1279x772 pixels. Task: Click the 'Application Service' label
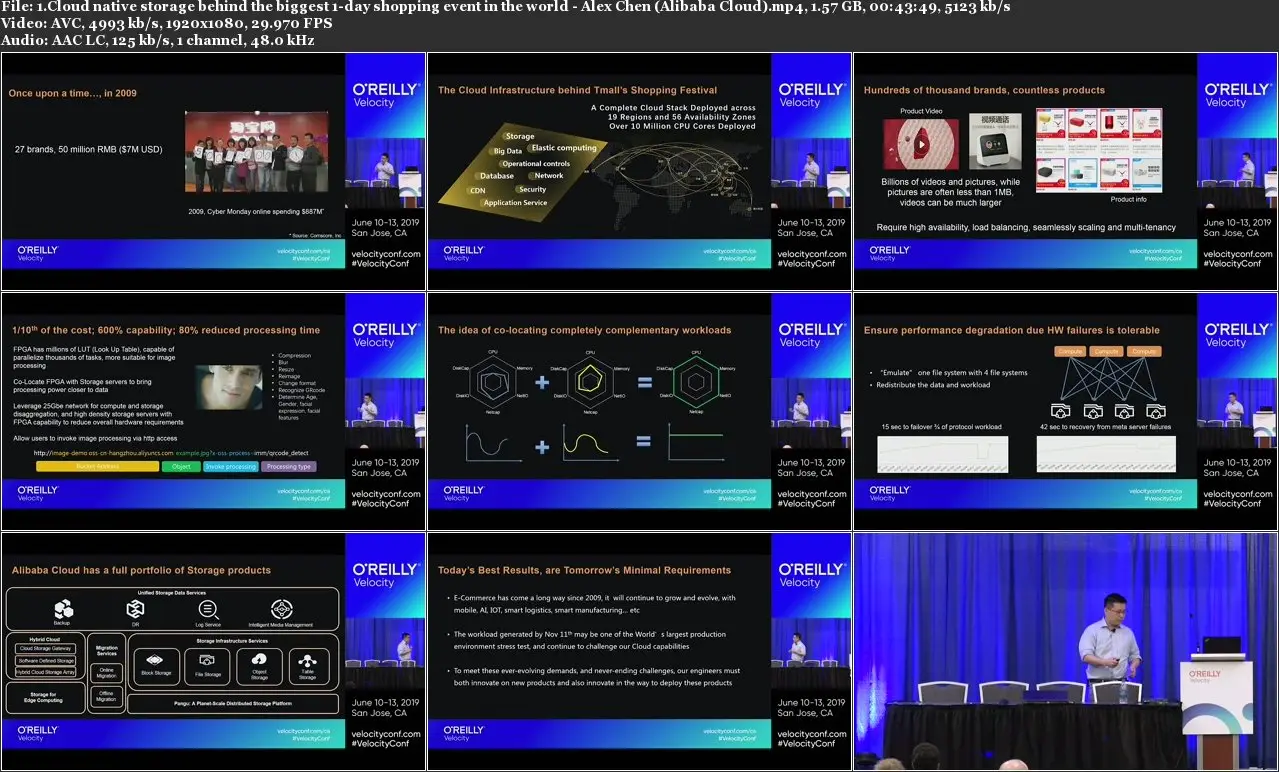[x=515, y=203]
